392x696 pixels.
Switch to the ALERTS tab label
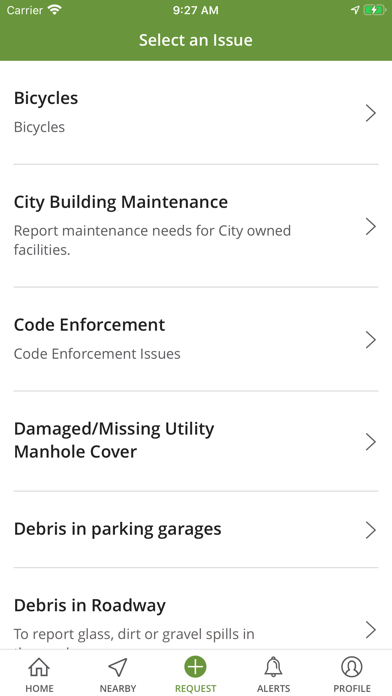click(273, 688)
